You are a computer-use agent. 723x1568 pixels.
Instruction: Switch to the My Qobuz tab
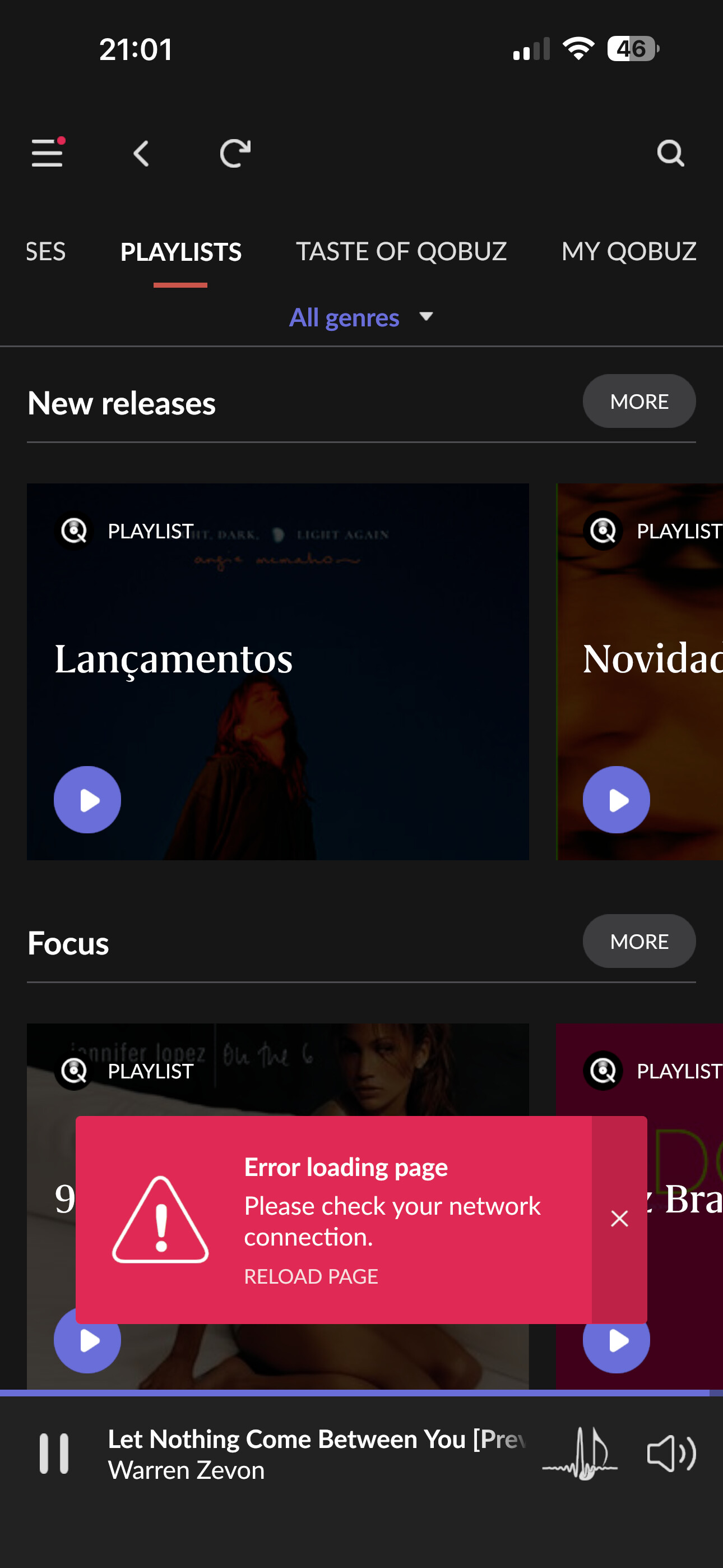point(629,251)
